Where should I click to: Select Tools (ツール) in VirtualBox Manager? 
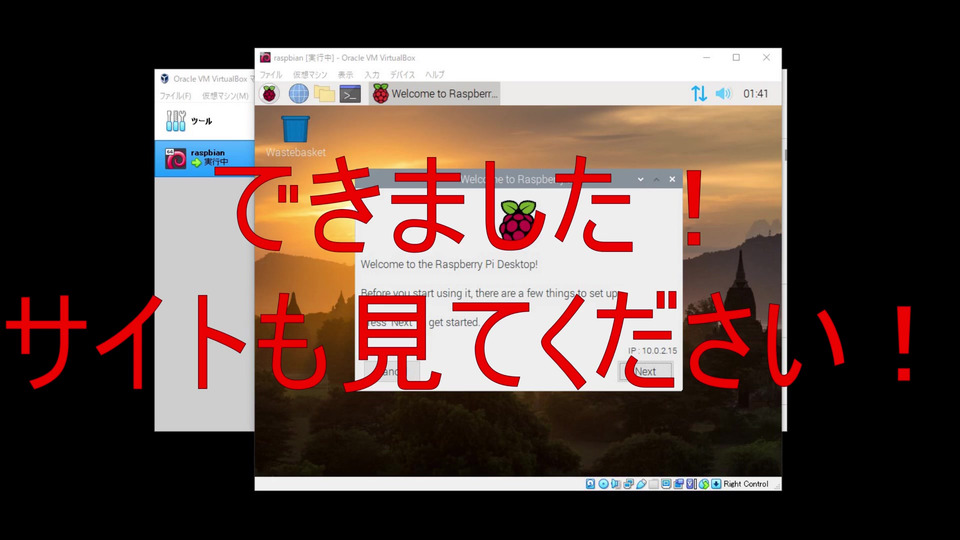click(x=204, y=121)
